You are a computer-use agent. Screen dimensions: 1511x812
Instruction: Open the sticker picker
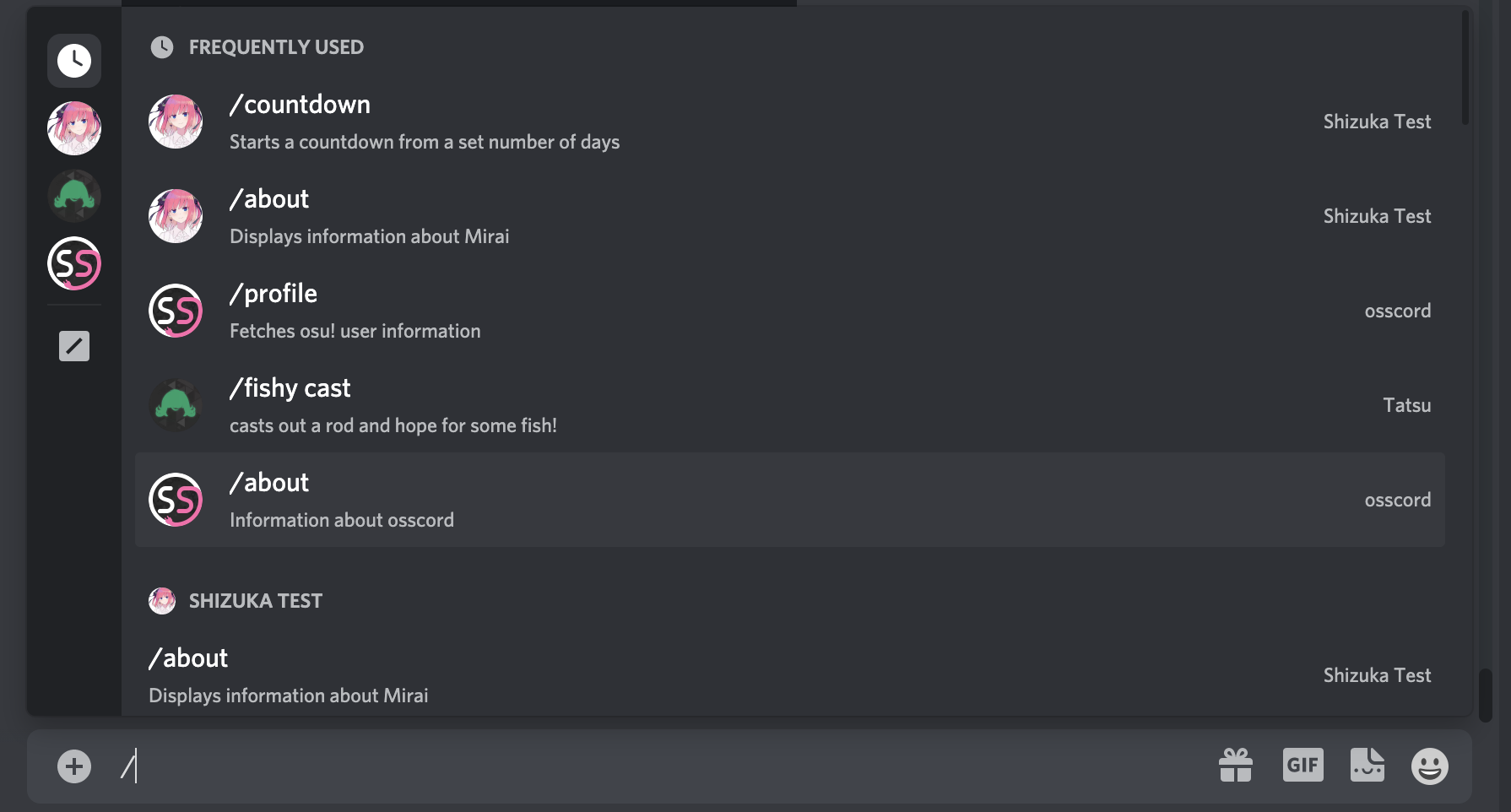(1367, 766)
